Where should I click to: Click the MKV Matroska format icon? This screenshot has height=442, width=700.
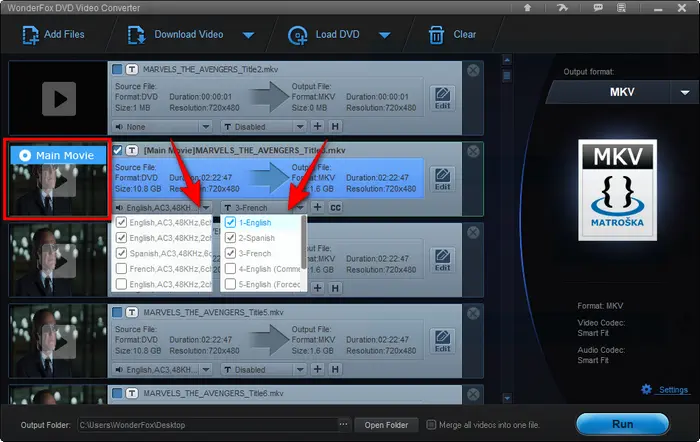(x=618, y=190)
